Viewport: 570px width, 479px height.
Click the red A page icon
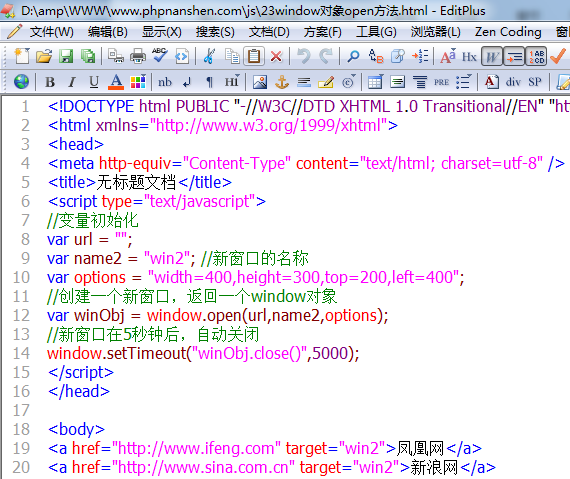coord(491,82)
